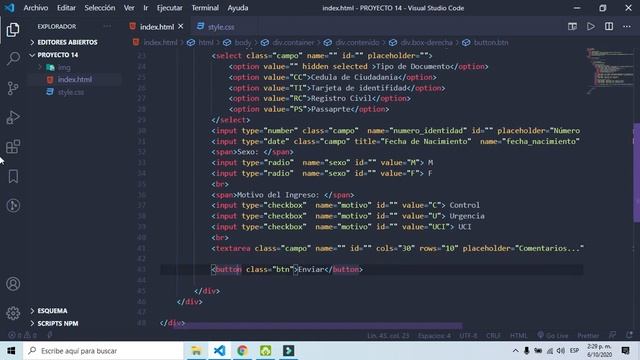Open the Explorer view in activity bar
The image size is (640, 360).
(13, 30)
